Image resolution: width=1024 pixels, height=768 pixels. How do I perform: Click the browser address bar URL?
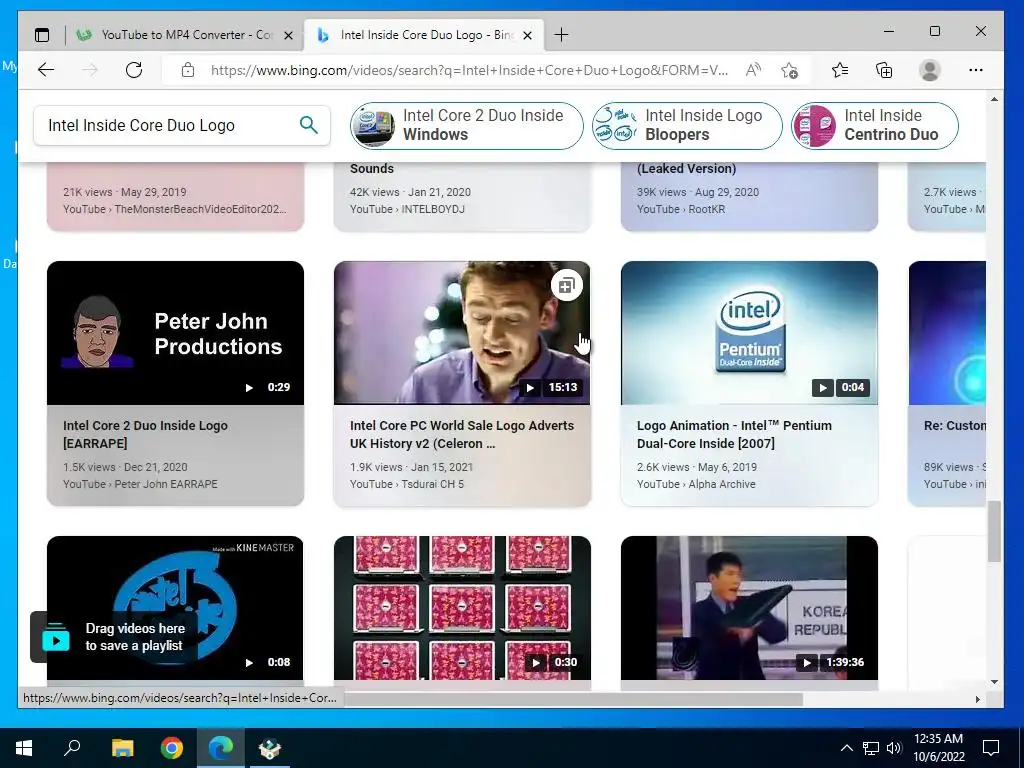469,70
